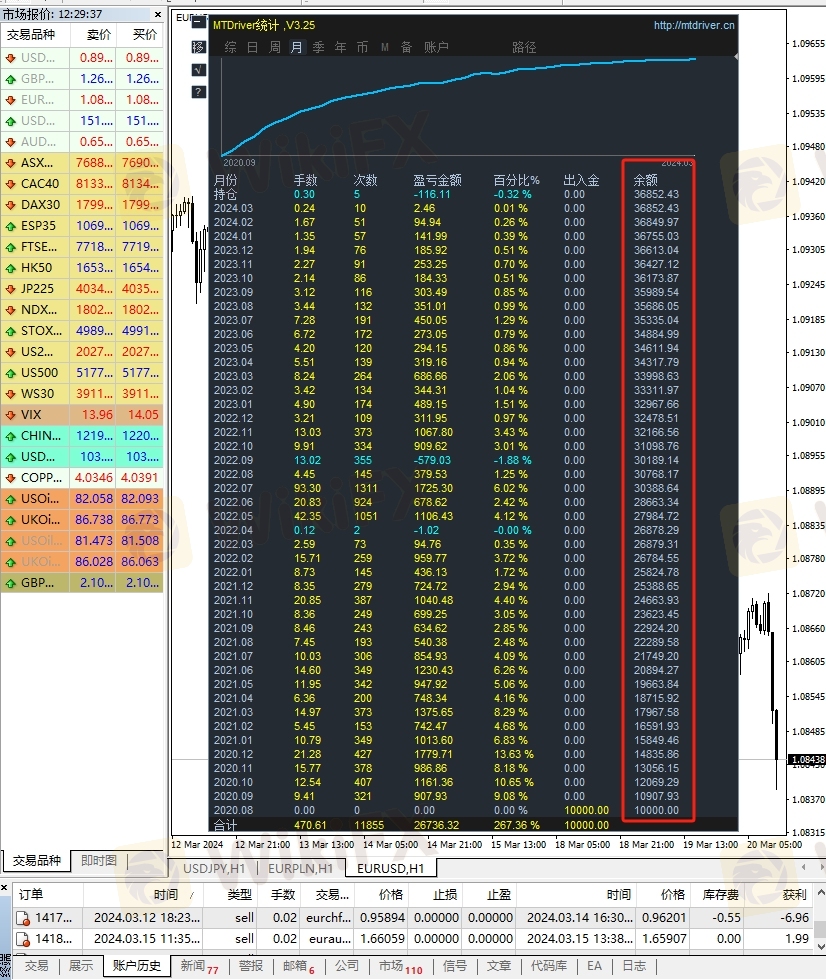Viewport: 826px width, 980px height.
Task: Click the CHIN up arrow icon
Action: [x=11, y=436]
